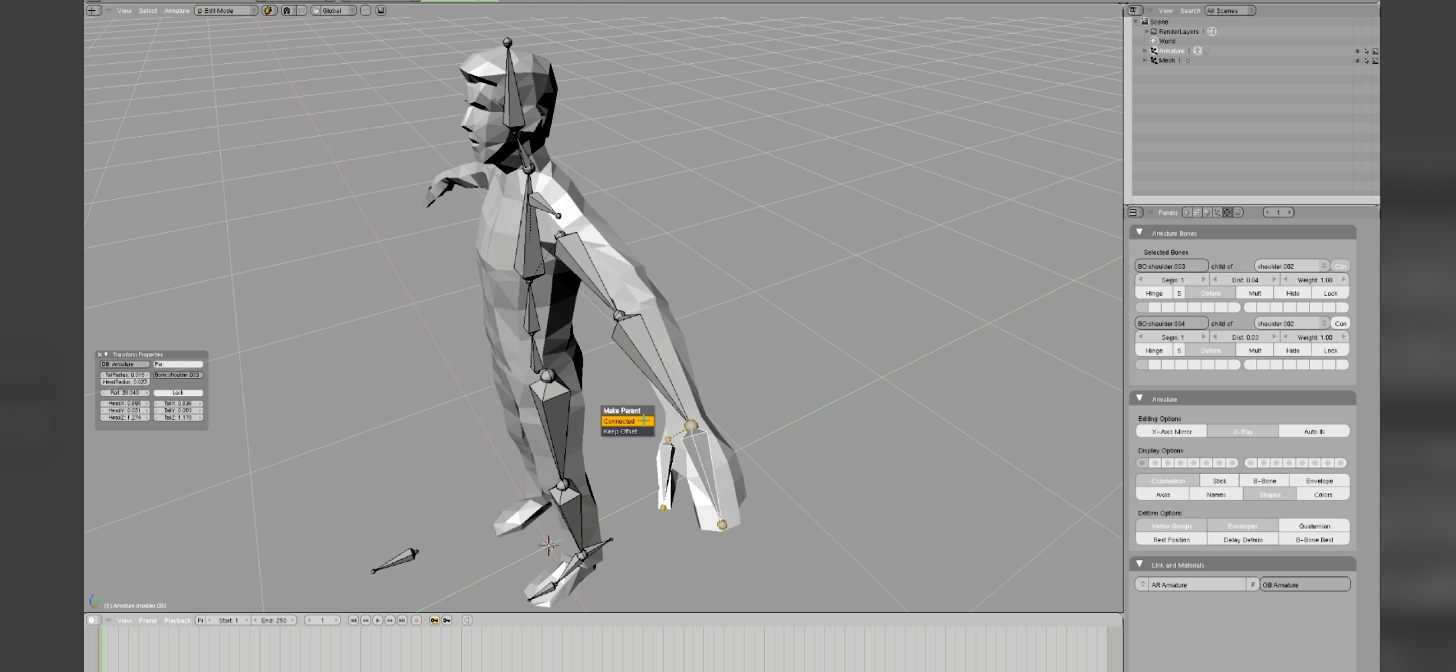Toggle X-Axis Mirror editing option
The width and height of the screenshot is (1456, 672).
tap(1171, 431)
